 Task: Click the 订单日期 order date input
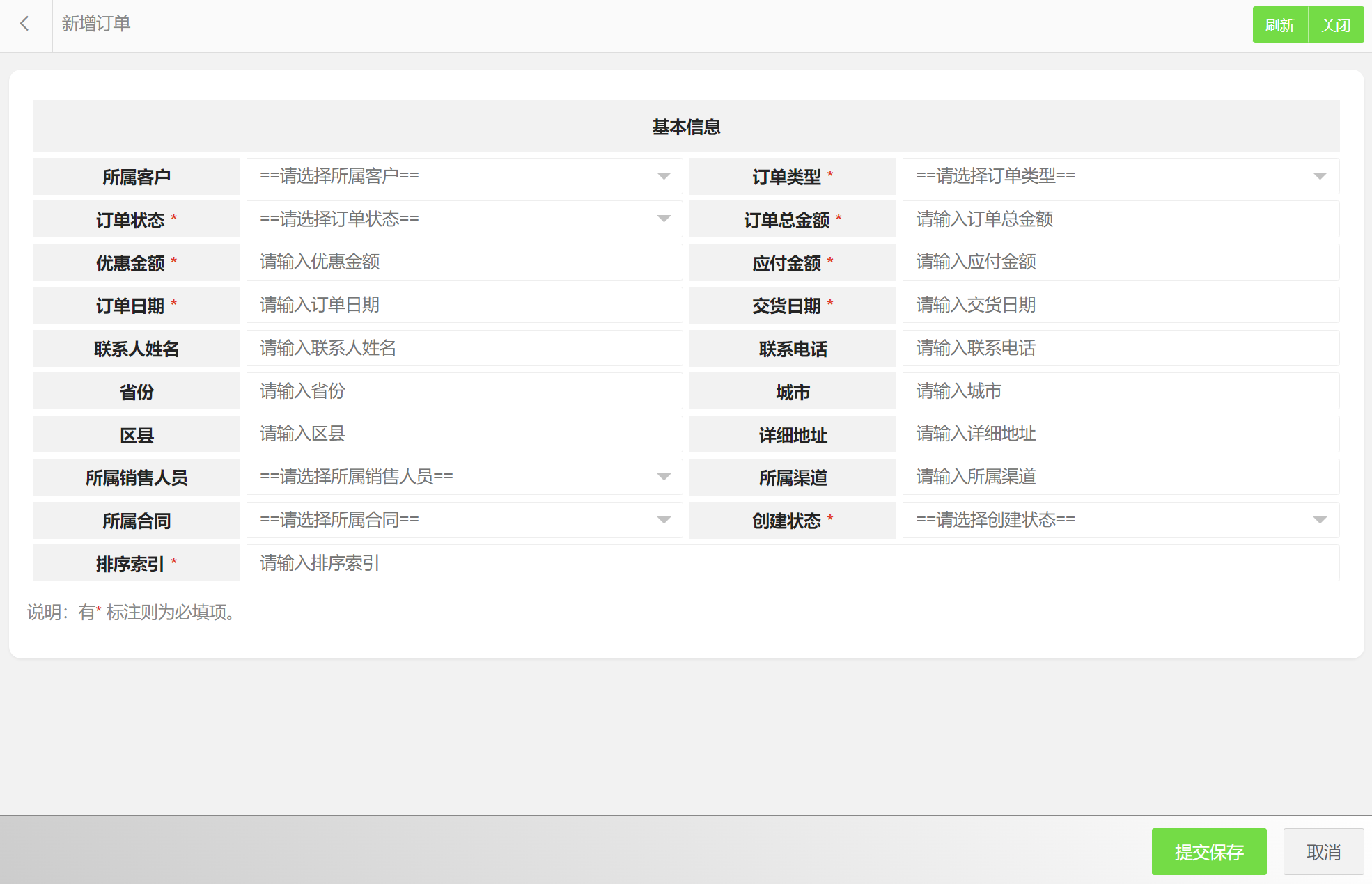(x=464, y=306)
